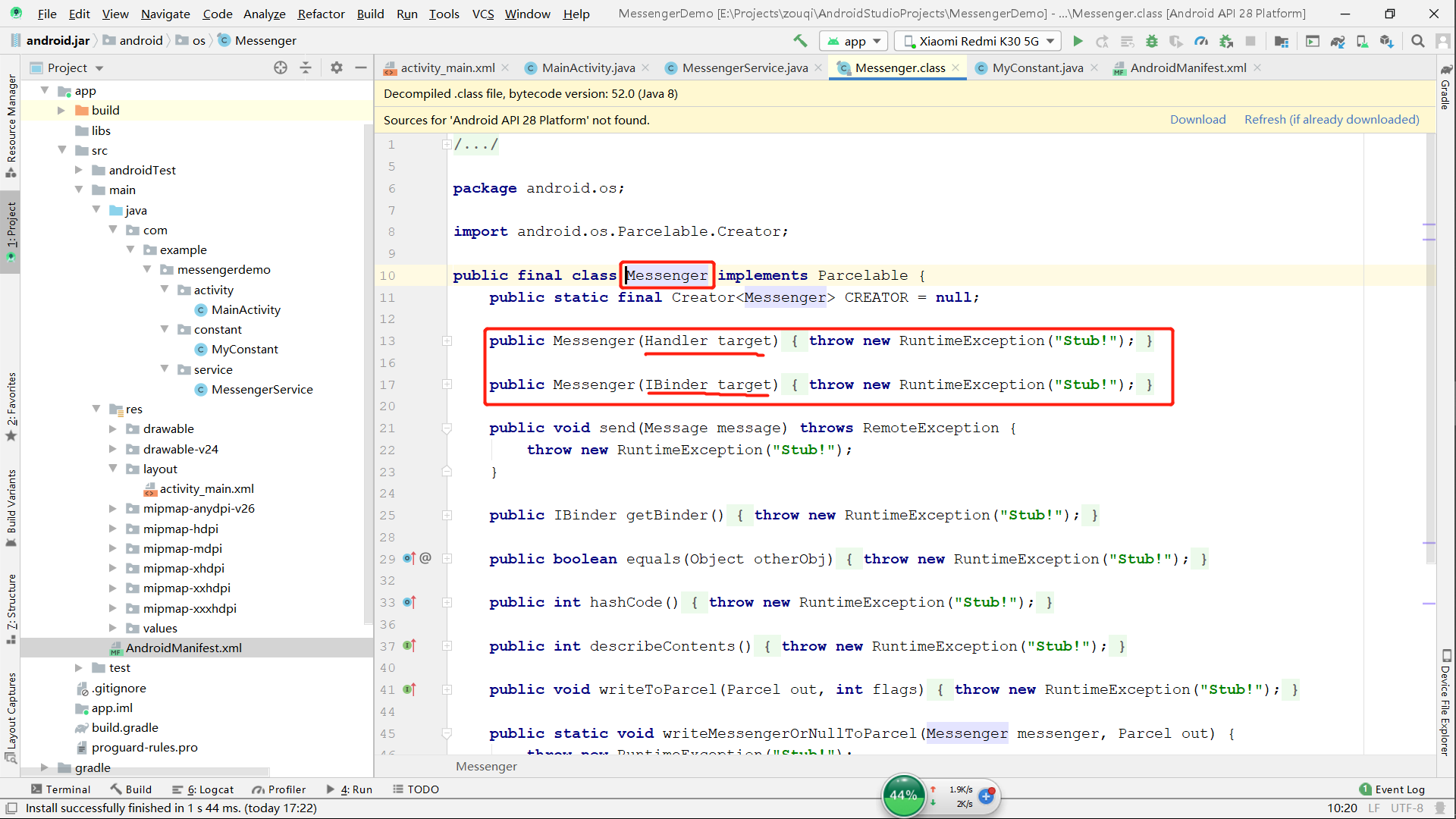
Task: Toggle the Layout Captures tool window
Action: [11, 717]
